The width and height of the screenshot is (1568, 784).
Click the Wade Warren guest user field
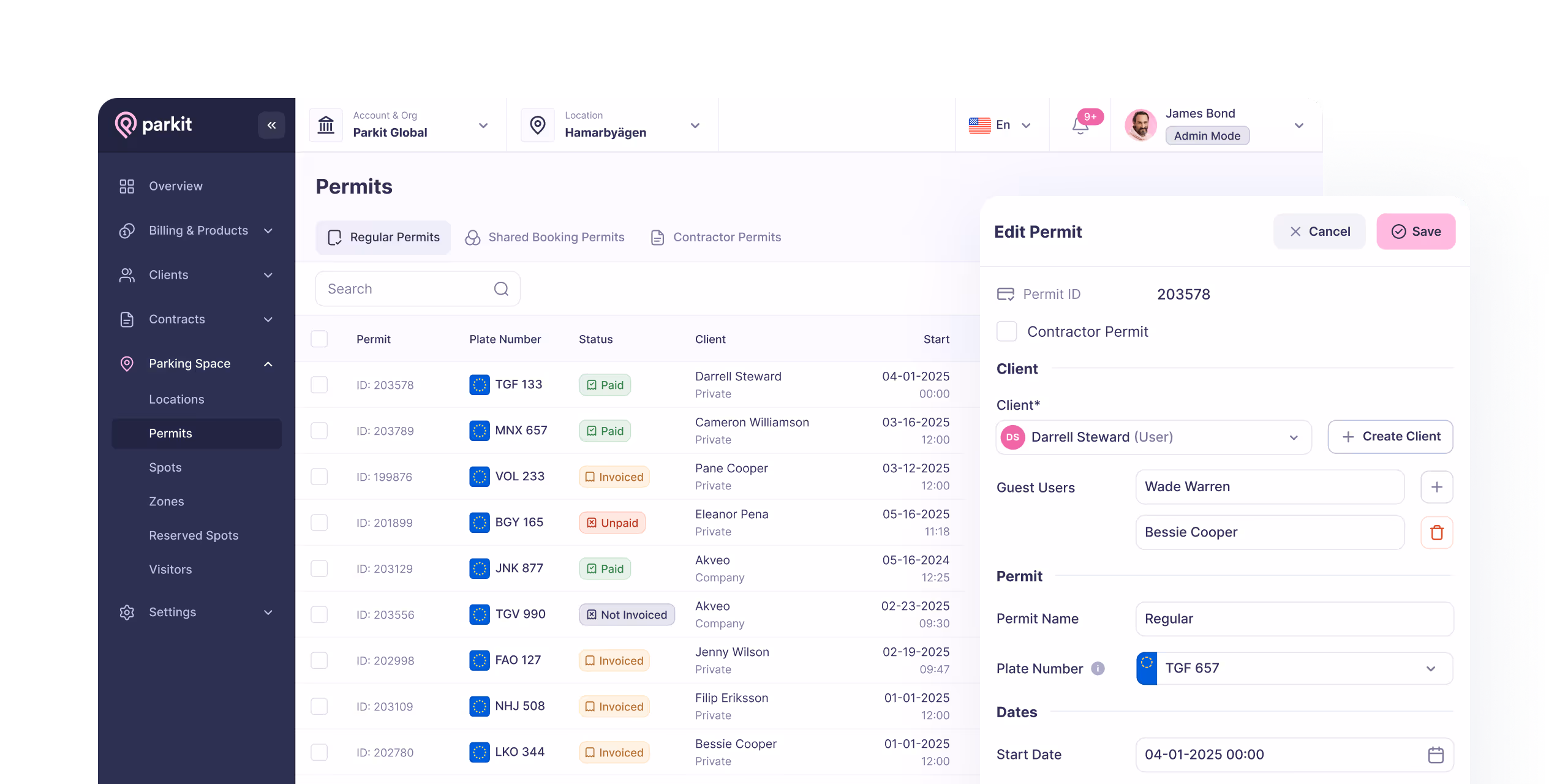coord(1270,487)
